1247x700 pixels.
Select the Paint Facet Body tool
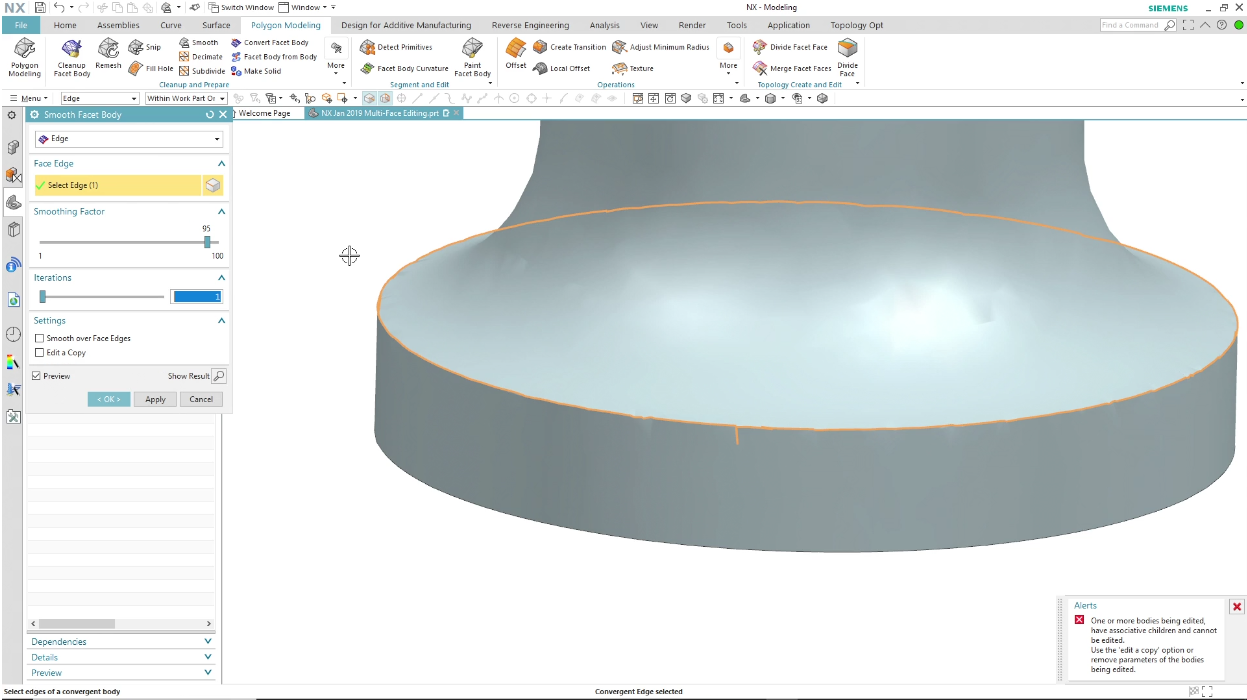point(472,50)
